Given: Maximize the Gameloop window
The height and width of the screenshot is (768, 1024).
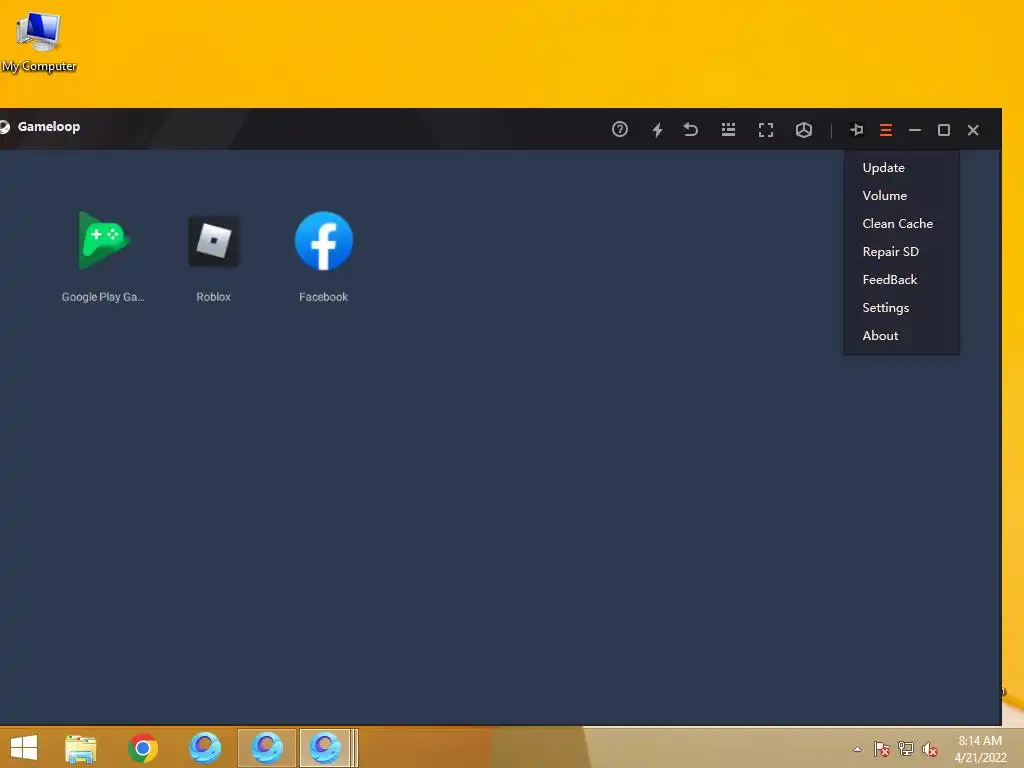Looking at the screenshot, I should pyautogui.click(x=944, y=130).
